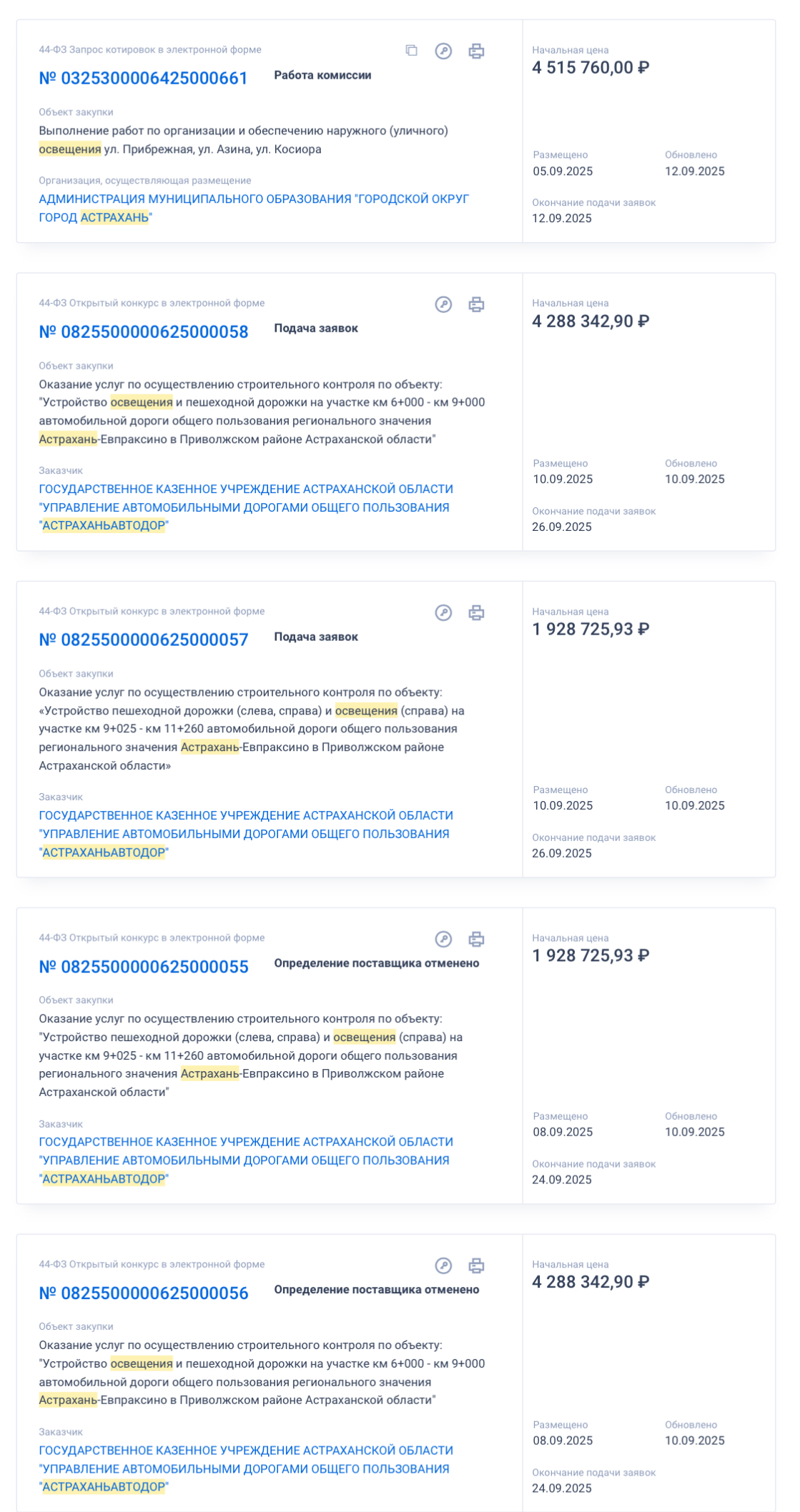Open the АСТРАХАНЬАВТОДОР customer link in tender 0825500000625000056
800x1512 pixels.
[245, 1469]
